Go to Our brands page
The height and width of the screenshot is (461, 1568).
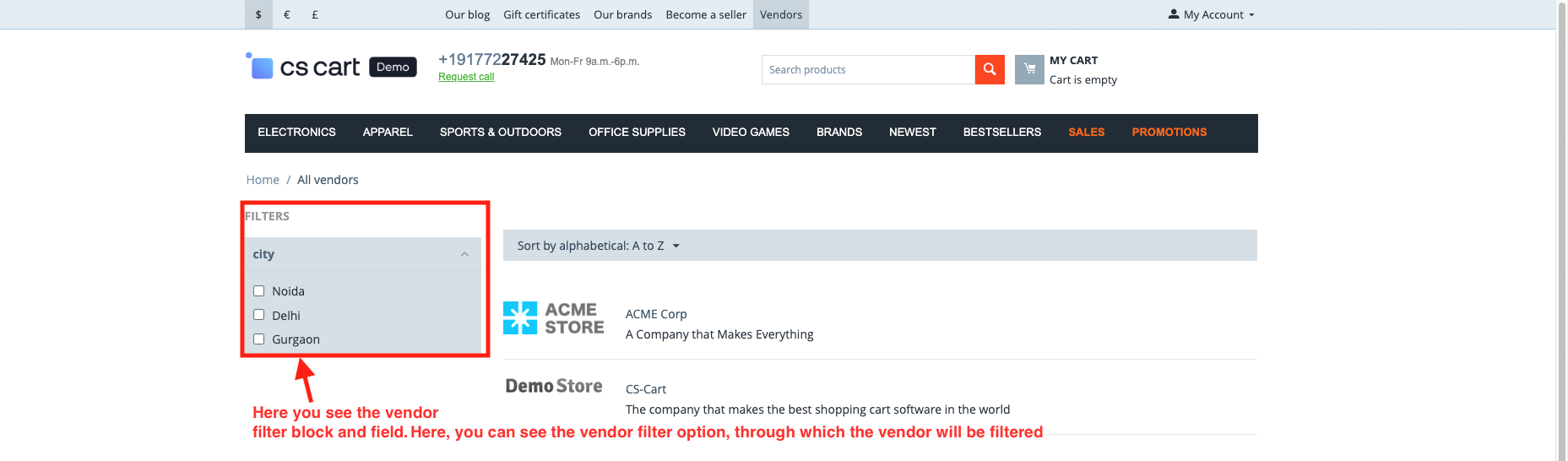pyautogui.click(x=622, y=14)
